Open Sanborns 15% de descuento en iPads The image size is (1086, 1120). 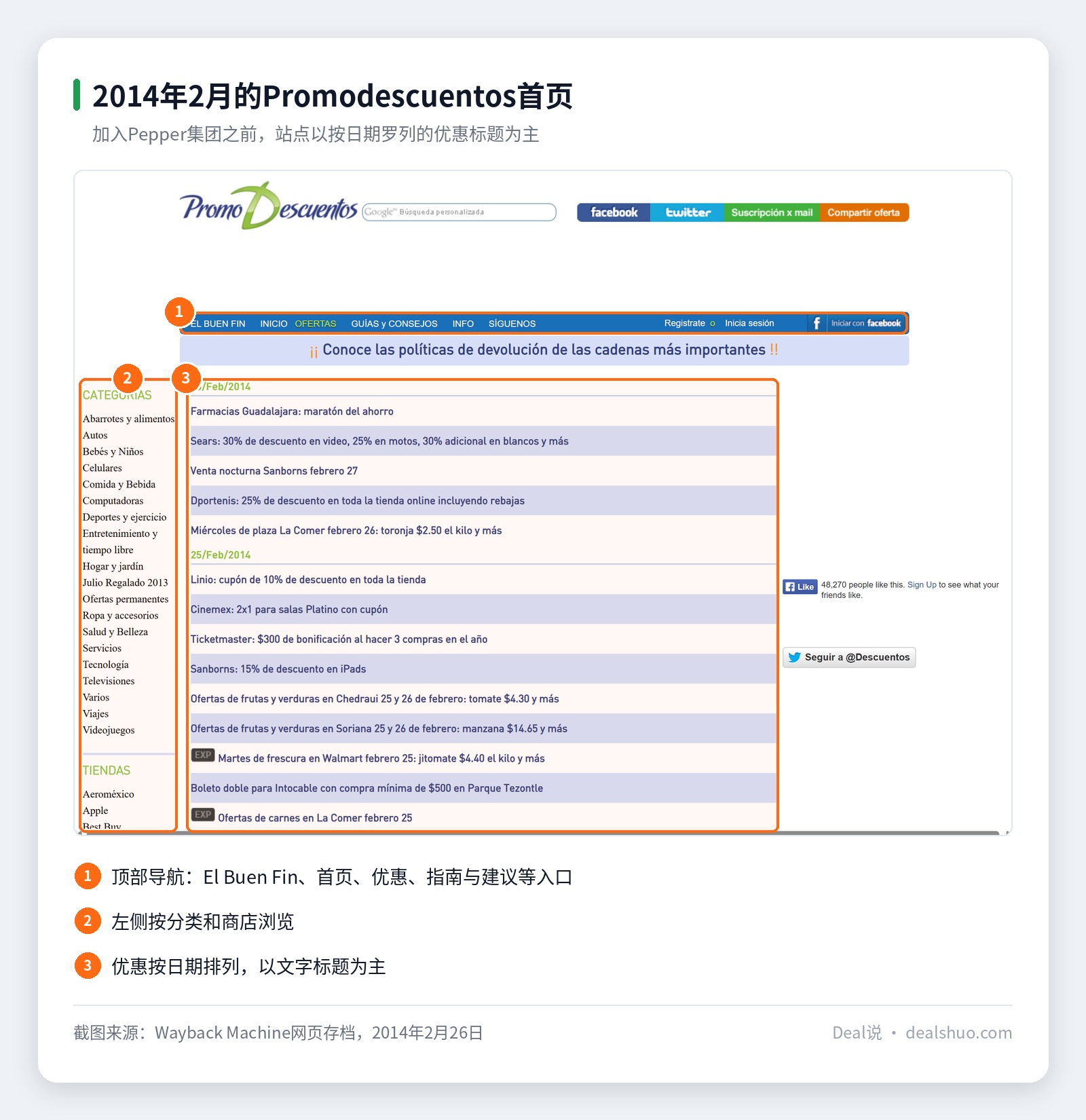pos(278,669)
